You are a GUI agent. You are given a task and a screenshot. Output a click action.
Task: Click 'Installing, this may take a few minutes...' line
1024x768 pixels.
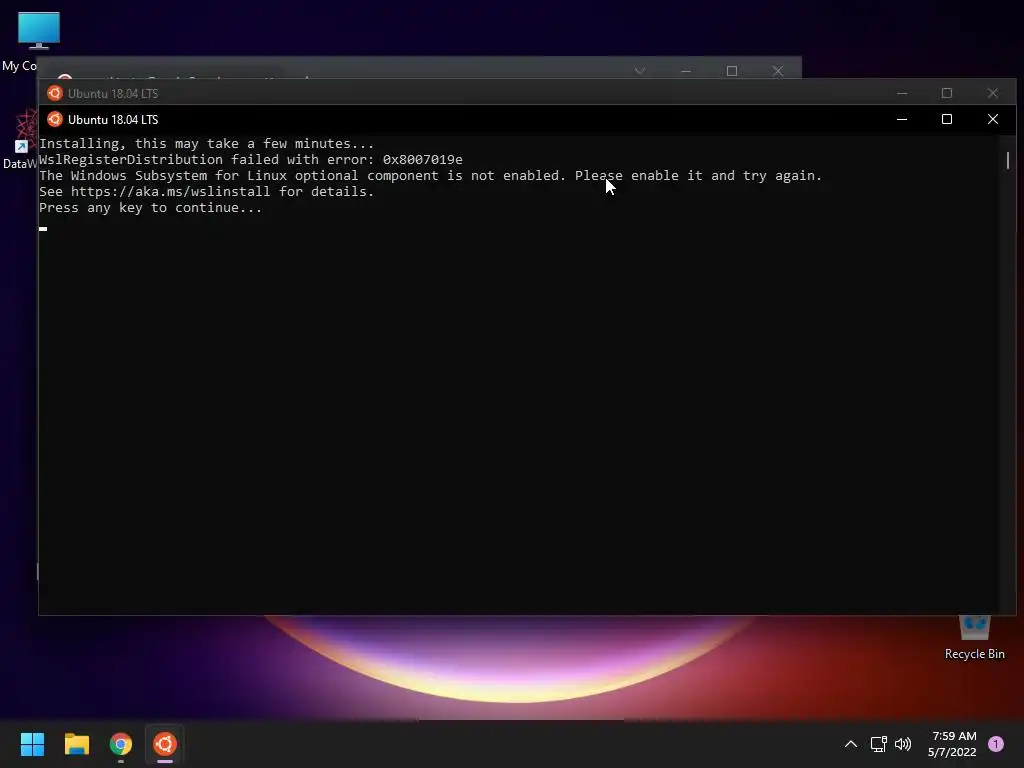pos(206,144)
